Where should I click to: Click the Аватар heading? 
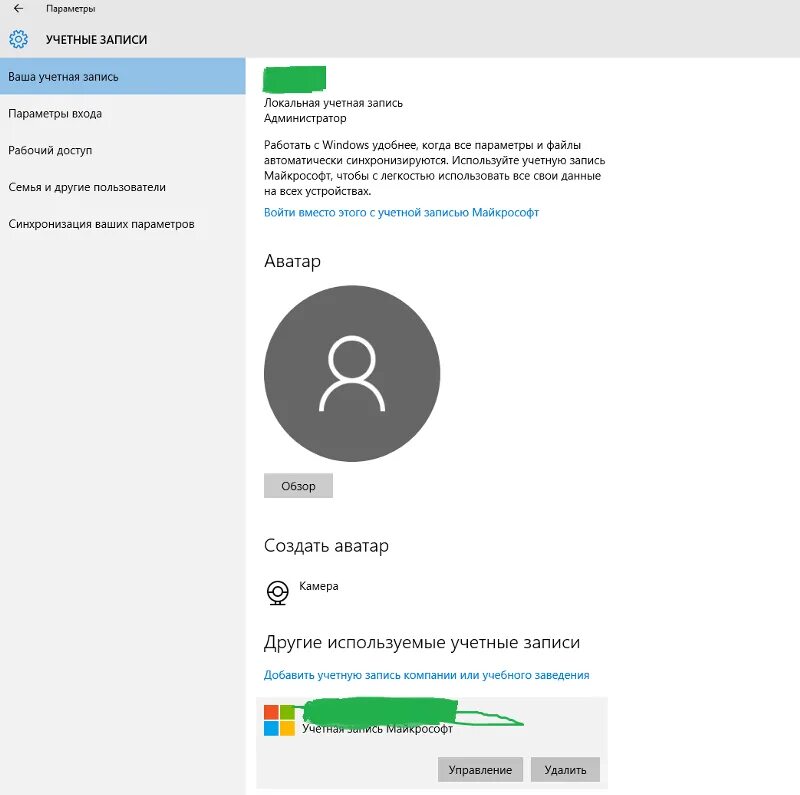292,261
